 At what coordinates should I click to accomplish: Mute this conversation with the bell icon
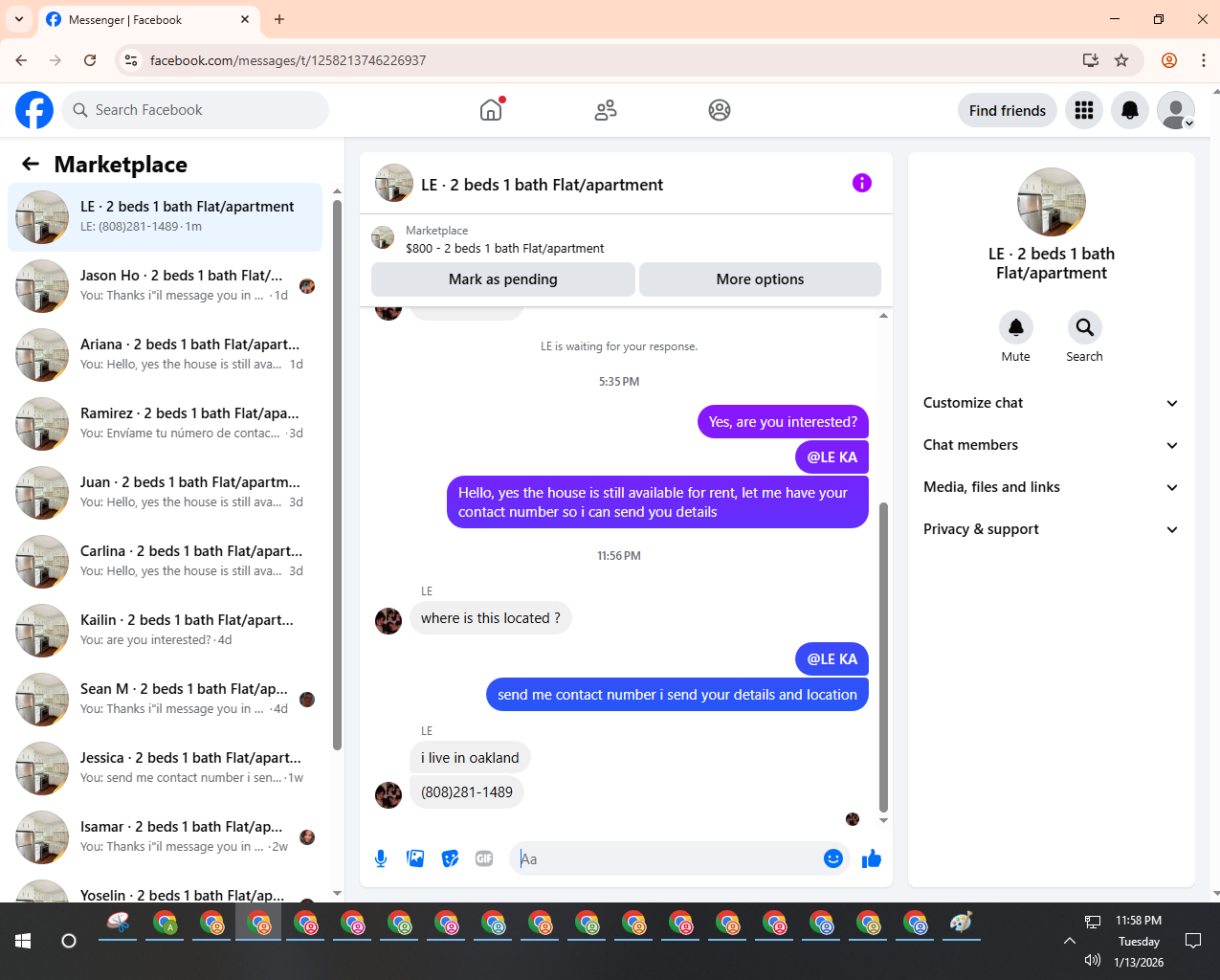[x=1016, y=327]
